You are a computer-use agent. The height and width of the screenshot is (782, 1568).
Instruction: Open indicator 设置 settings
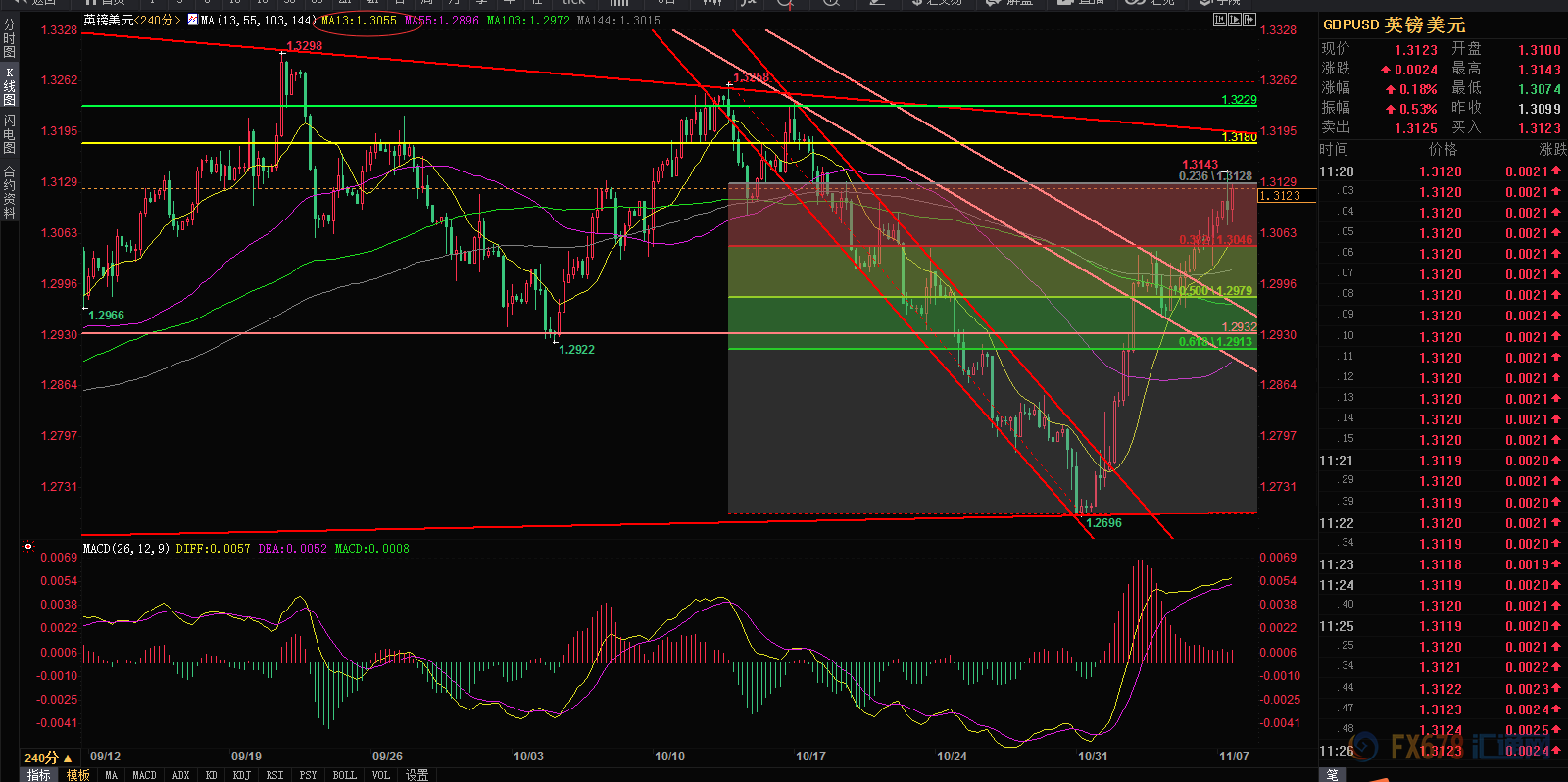click(416, 775)
